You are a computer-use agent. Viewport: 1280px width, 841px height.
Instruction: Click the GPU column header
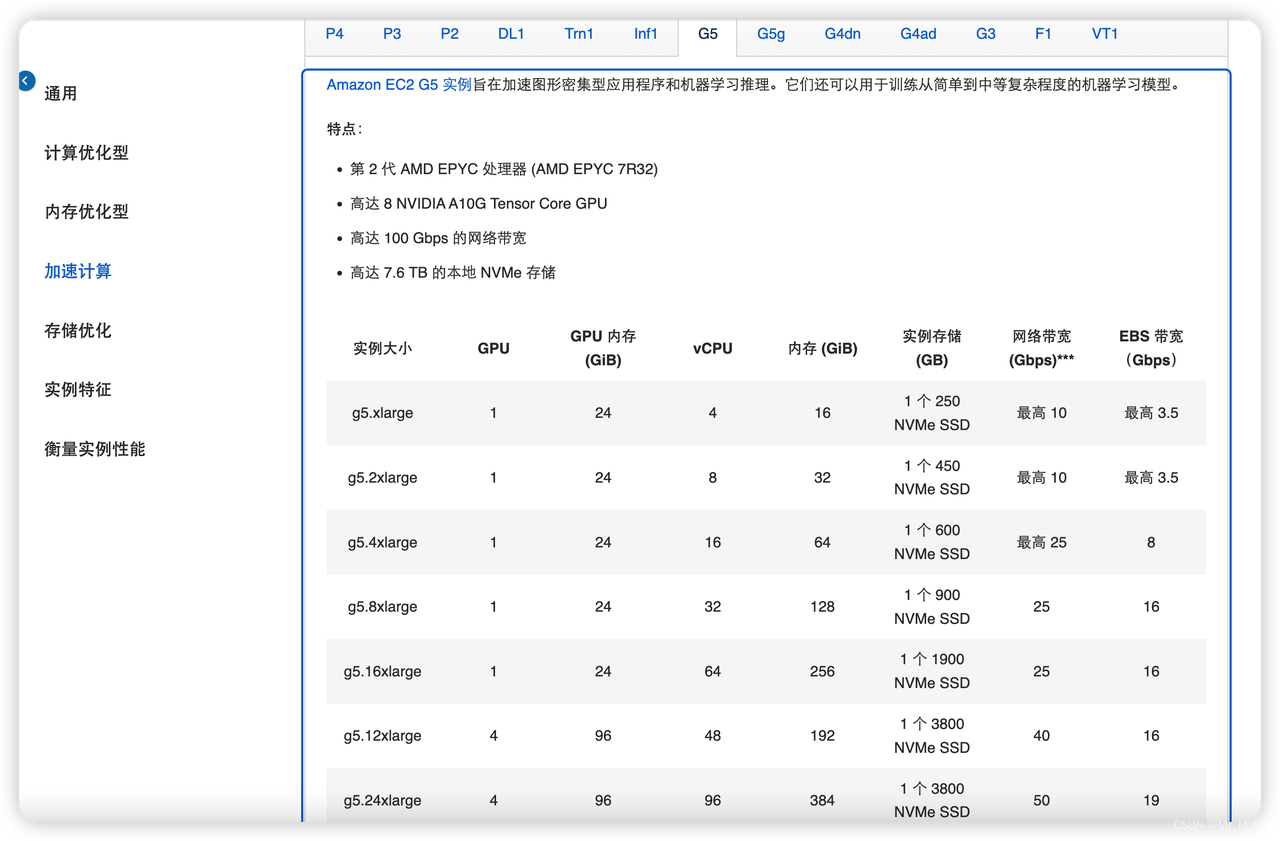pos(493,348)
